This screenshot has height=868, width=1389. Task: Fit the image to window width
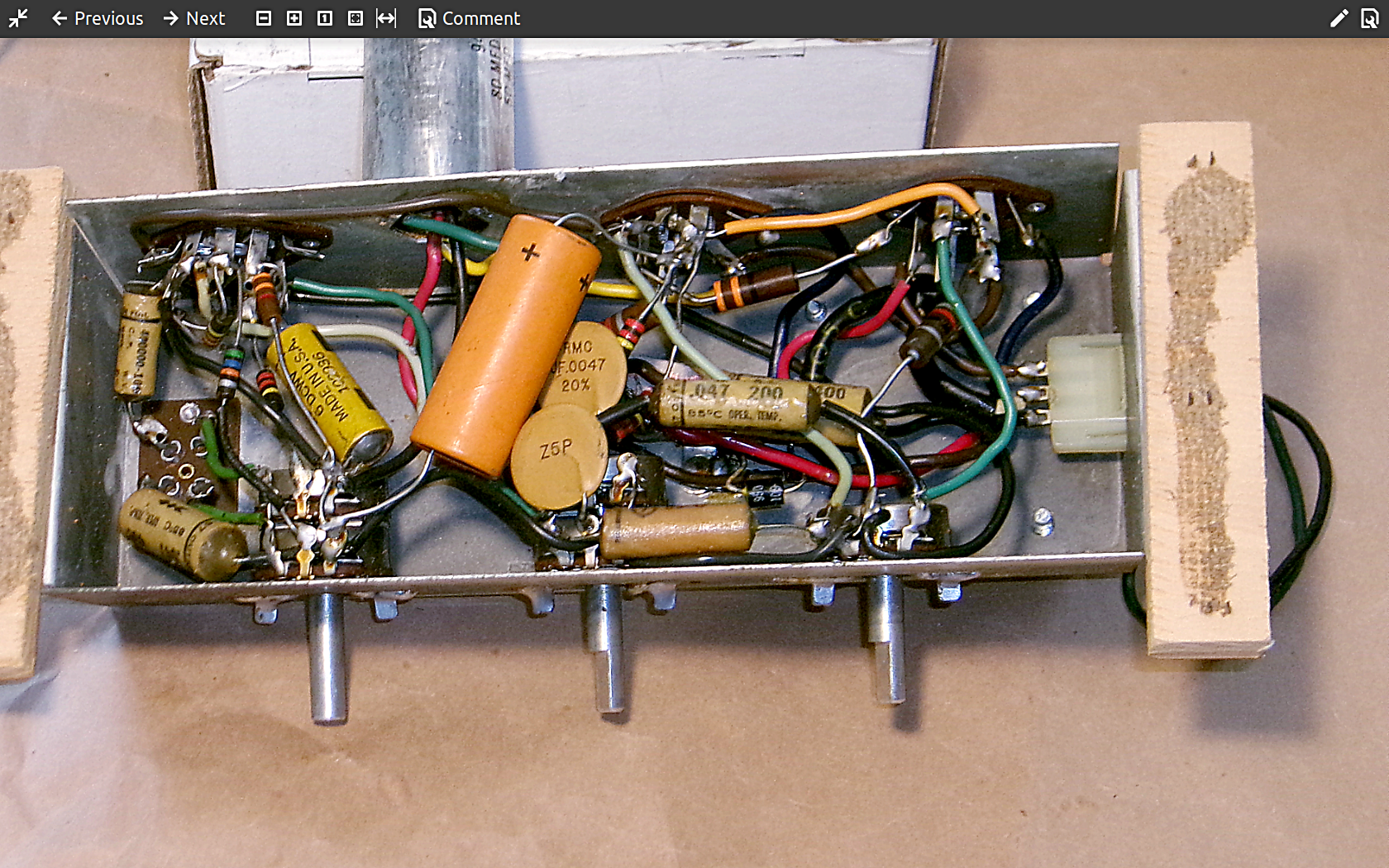pos(386,18)
